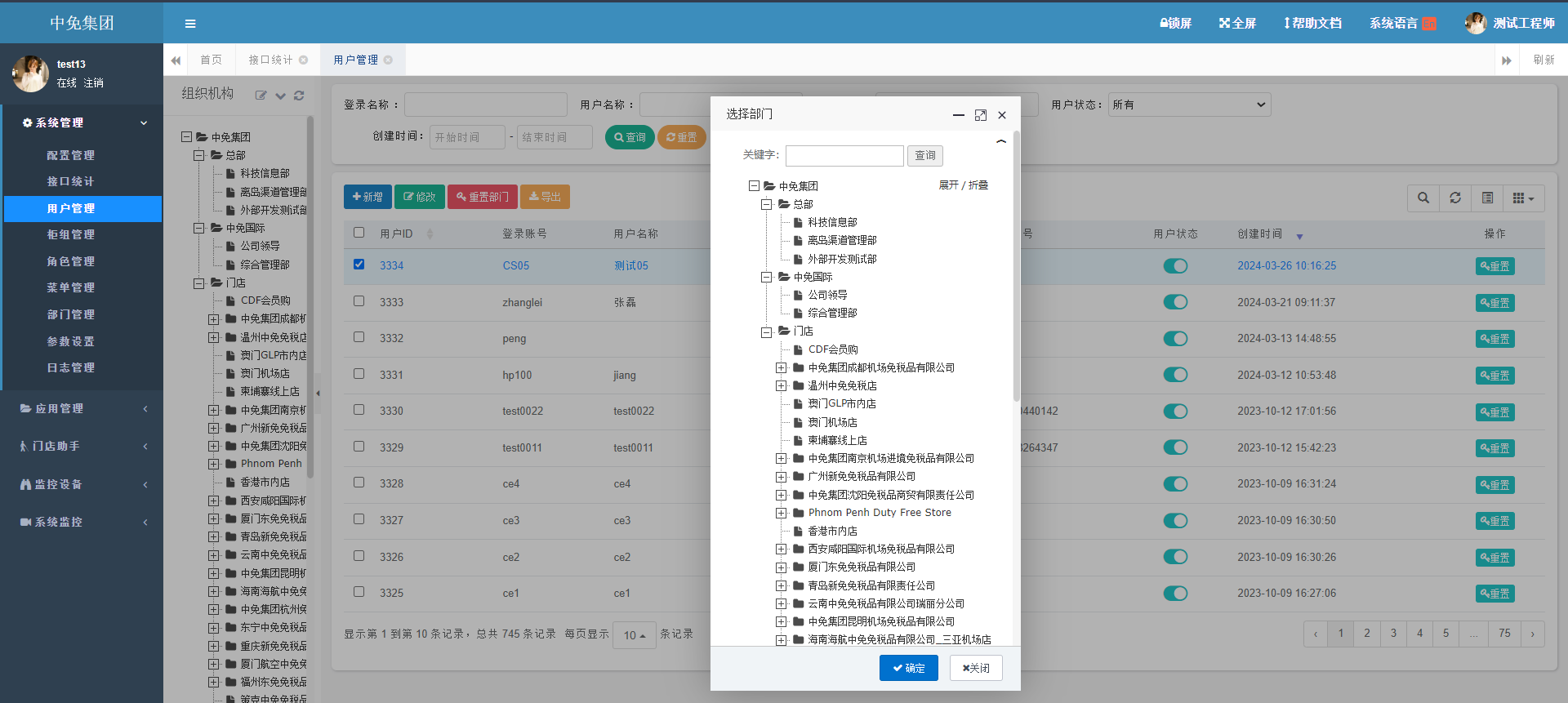The image size is (1568, 703).
Task: Click the 查询 button beside keyword field
Action: point(924,155)
